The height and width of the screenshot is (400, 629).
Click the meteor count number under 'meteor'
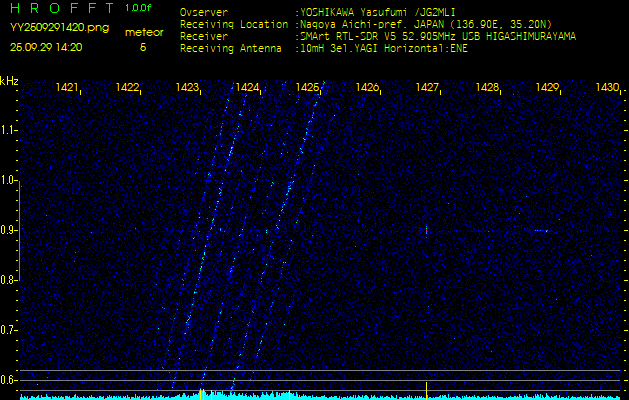coord(143,47)
